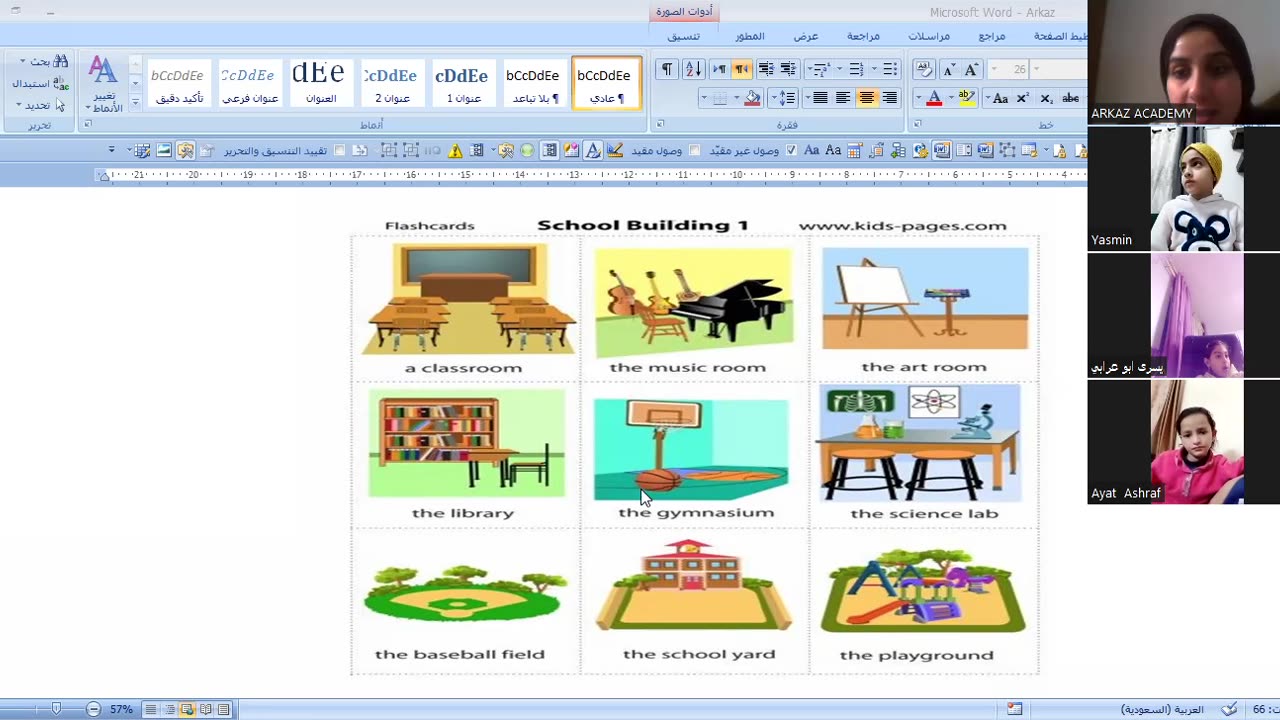Screen dimensions: 1280x720
Task: Open shading color dropdown arrow
Action: [738, 98]
